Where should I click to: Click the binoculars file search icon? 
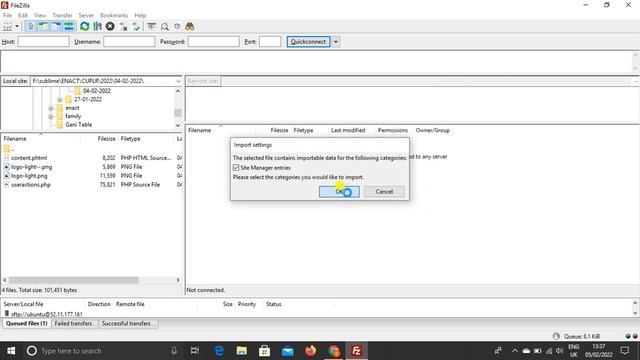[189, 27]
